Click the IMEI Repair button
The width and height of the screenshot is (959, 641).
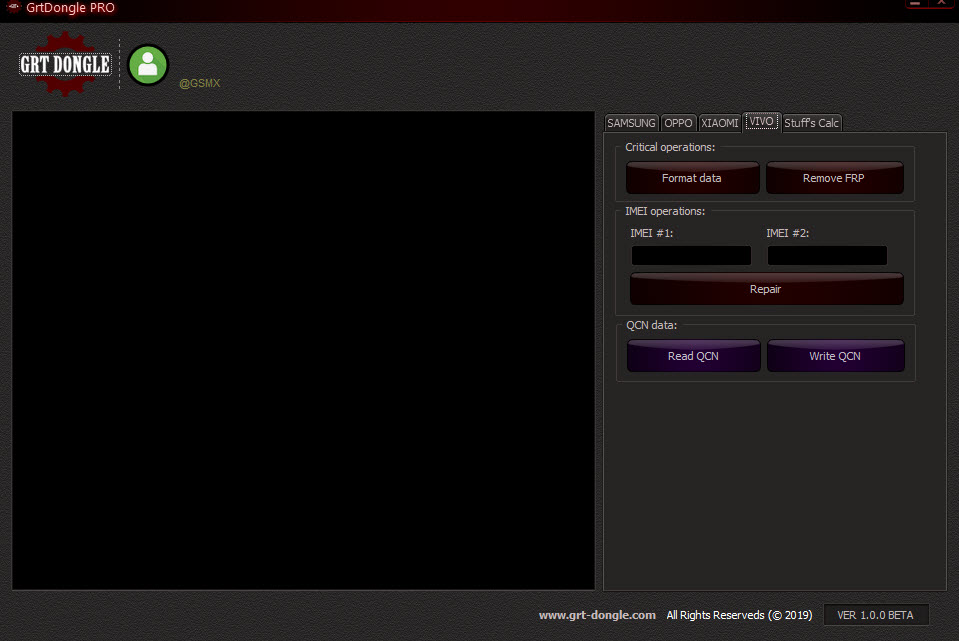coord(766,289)
